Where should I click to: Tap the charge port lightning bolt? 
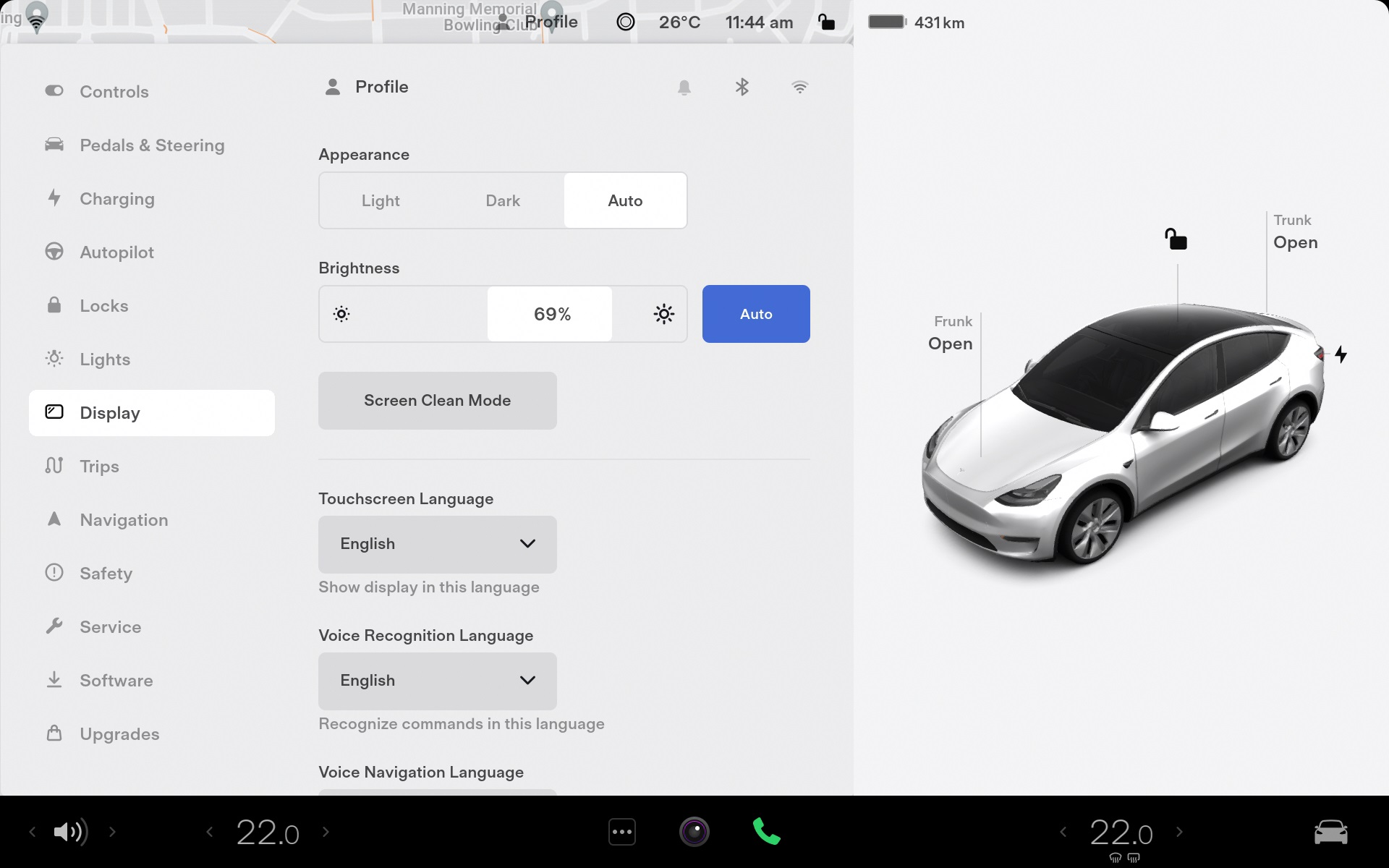click(x=1341, y=354)
